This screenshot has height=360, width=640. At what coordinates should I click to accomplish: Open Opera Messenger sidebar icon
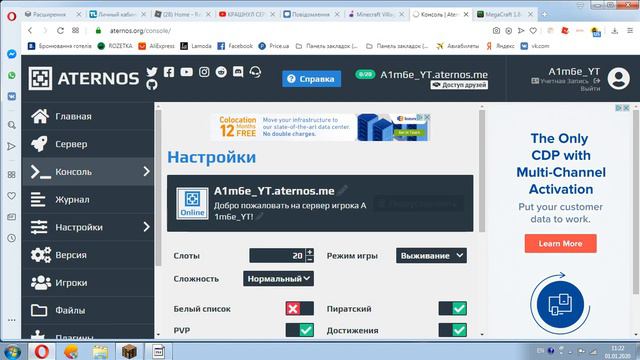point(11,54)
